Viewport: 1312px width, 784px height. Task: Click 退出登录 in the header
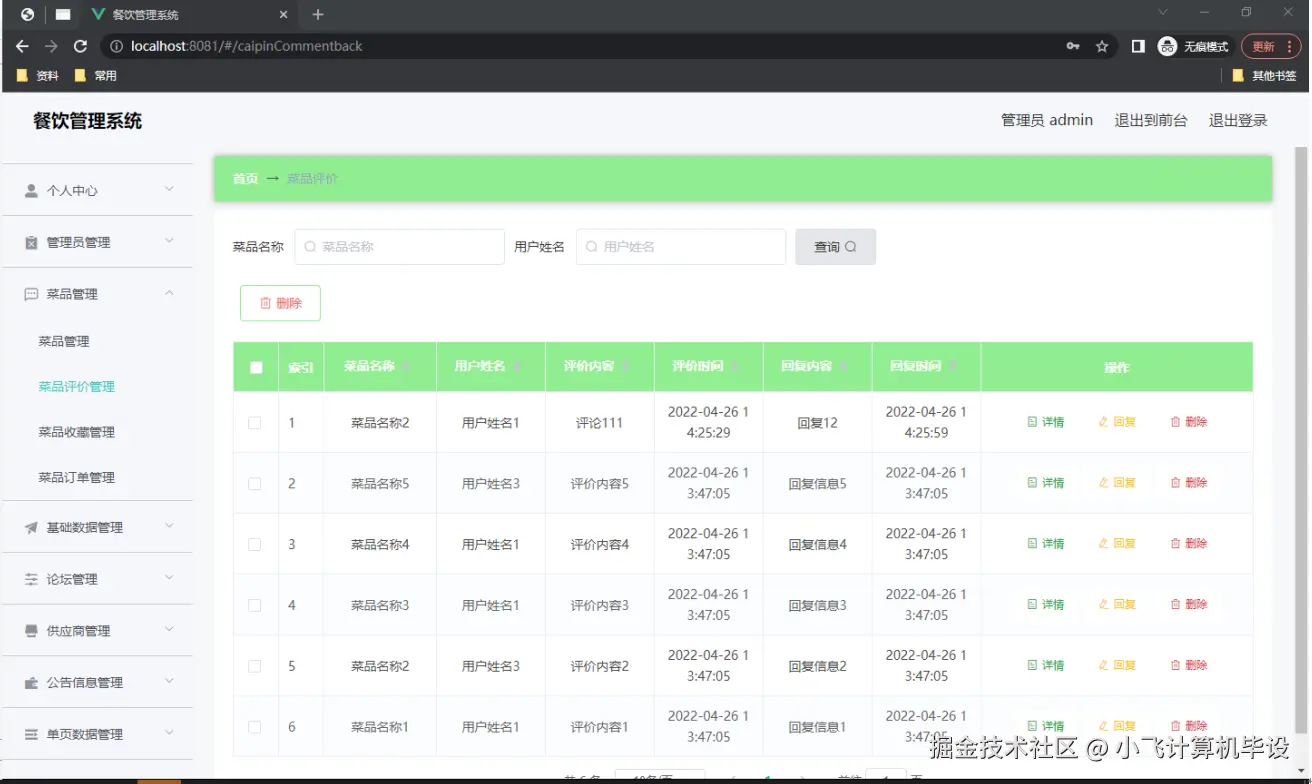click(x=1238, y=120)
